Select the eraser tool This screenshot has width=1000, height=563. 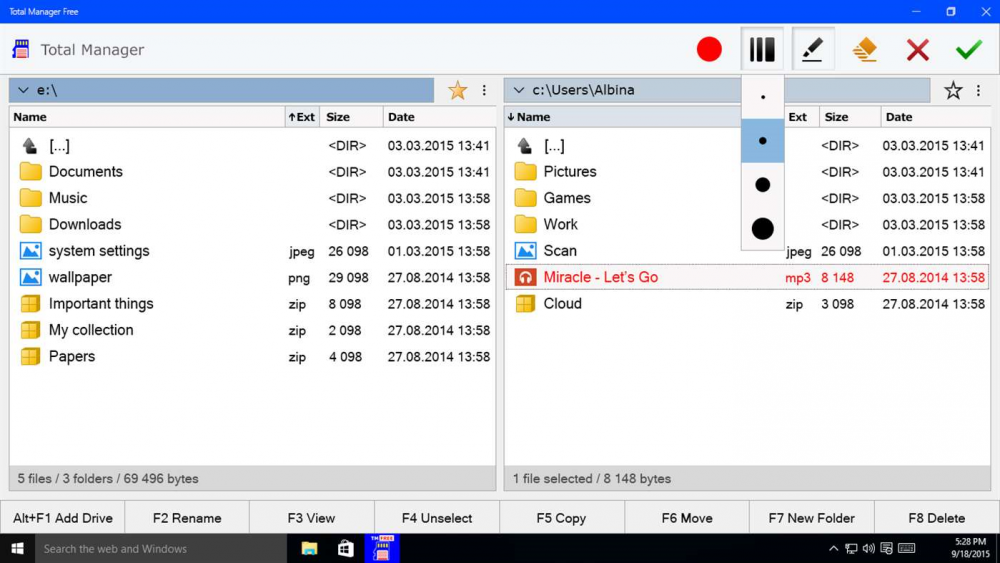pos(865,50)
